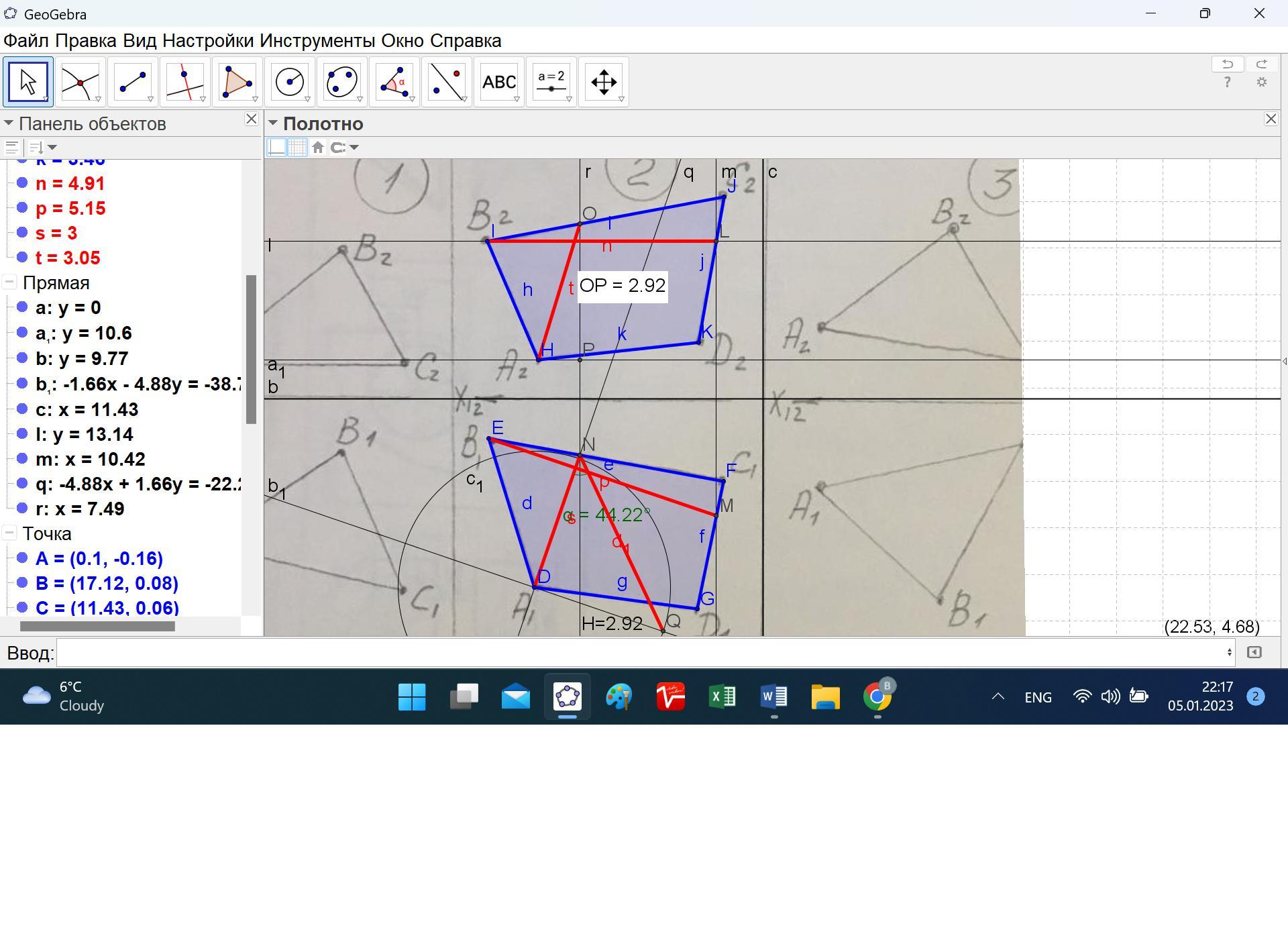This screenshot has height=944, width=1288.
Task: Open the Инструменты menu
Action: [x=317, y=41]
